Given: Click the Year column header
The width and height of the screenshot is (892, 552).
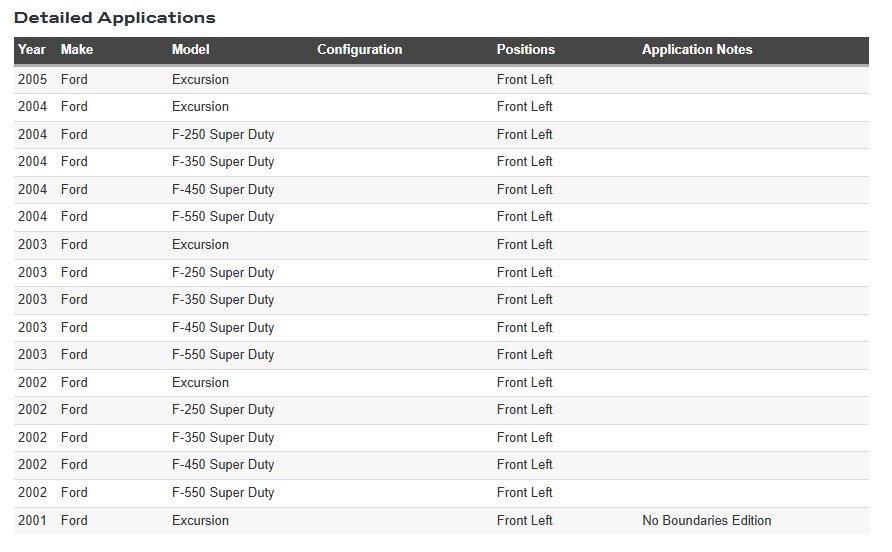Looking at the screenshot, I should click(x=32, y=50).
